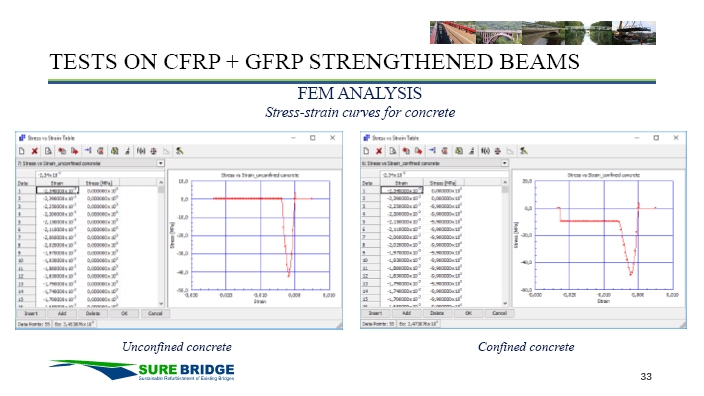
Task: Click New table icon in unconfined concrete window
Action: click(x=22, y=151)
